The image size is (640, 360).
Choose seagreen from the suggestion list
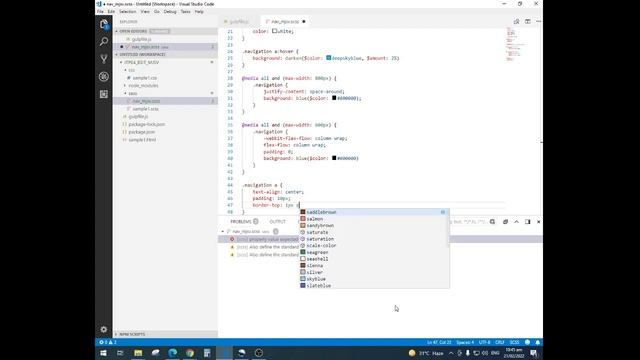pyautogui.click(x=374, y=252)
